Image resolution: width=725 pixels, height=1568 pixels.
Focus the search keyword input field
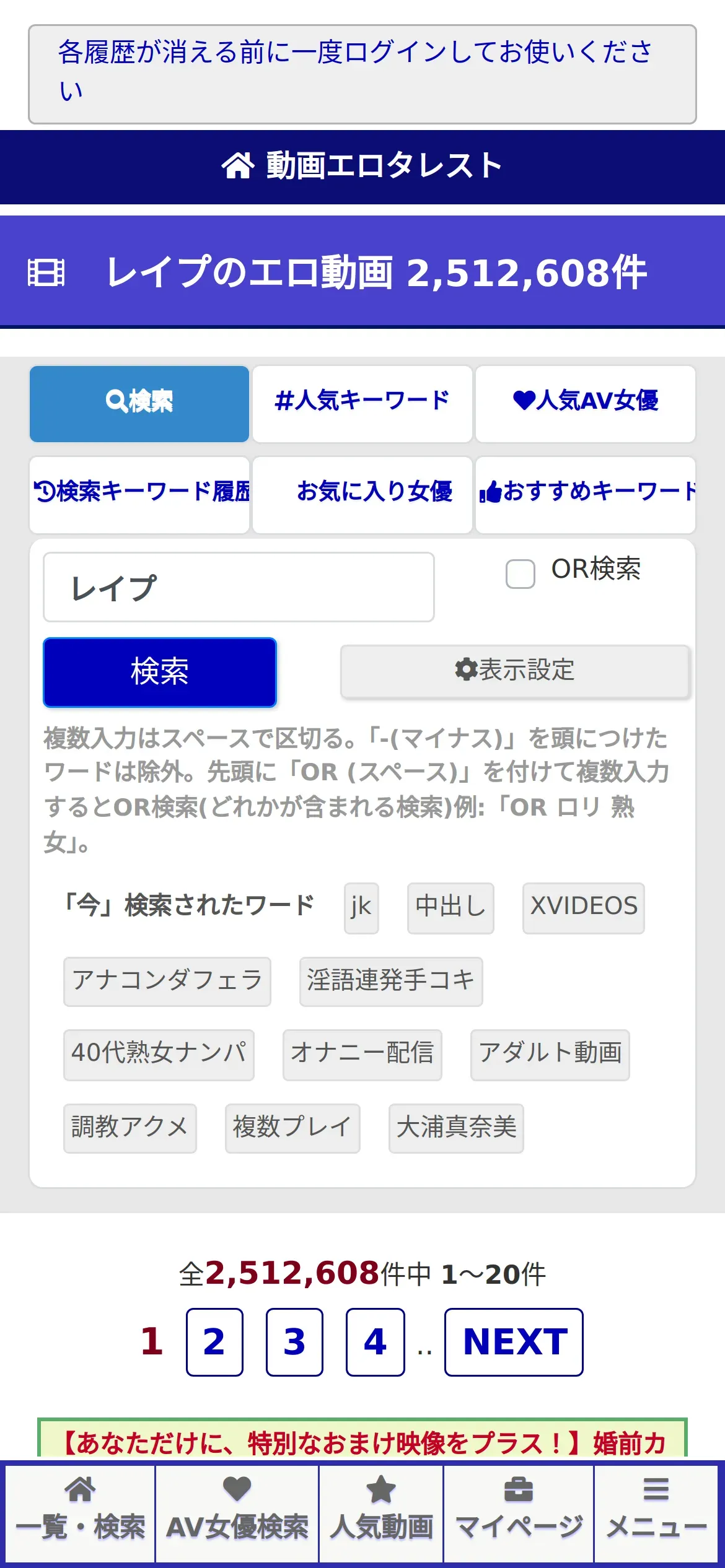pyautogui.click(x=239, y=587)
